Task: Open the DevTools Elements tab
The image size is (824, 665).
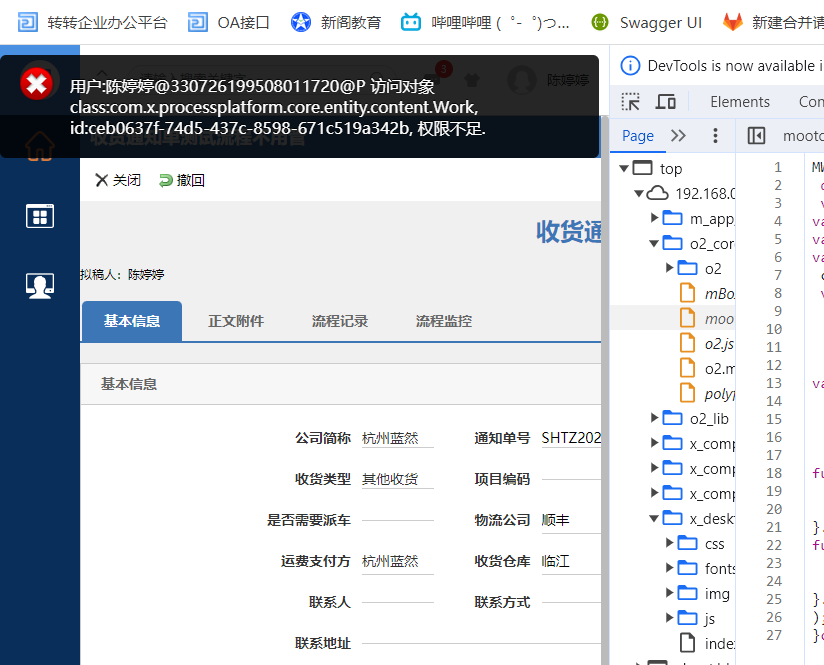Action: (740, 102)
